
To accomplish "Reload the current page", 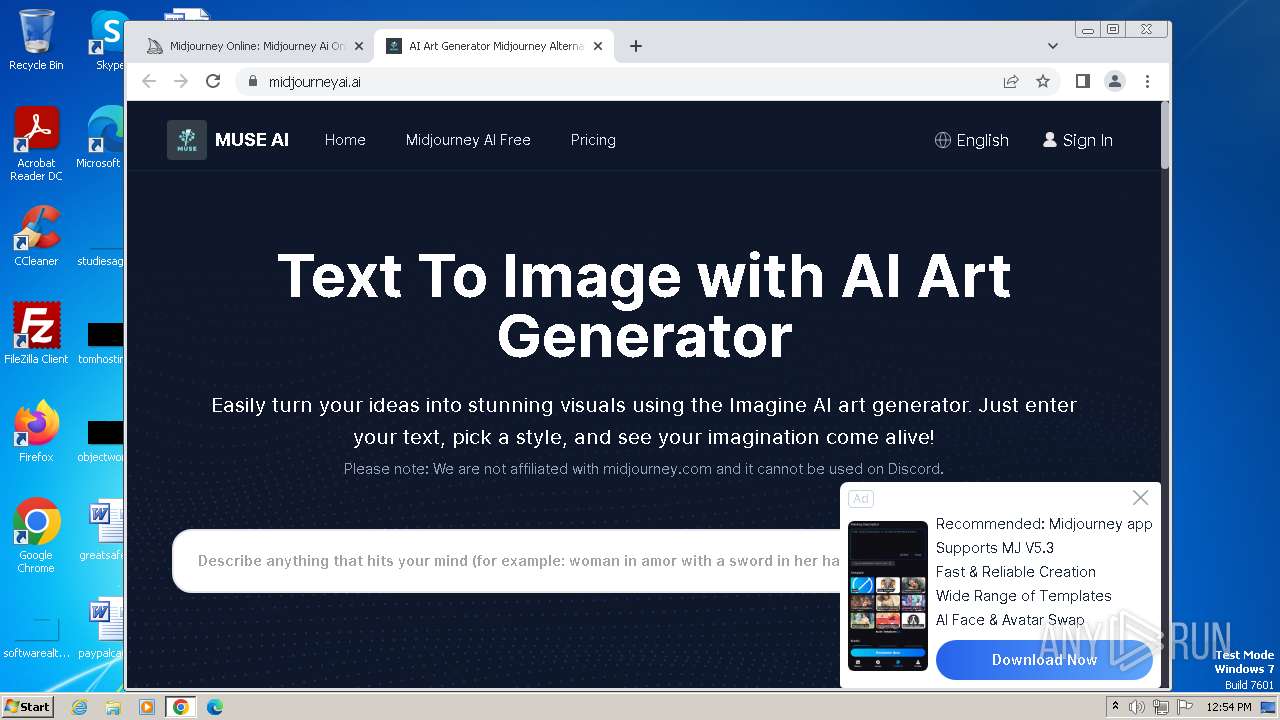I will click(213, 81).
